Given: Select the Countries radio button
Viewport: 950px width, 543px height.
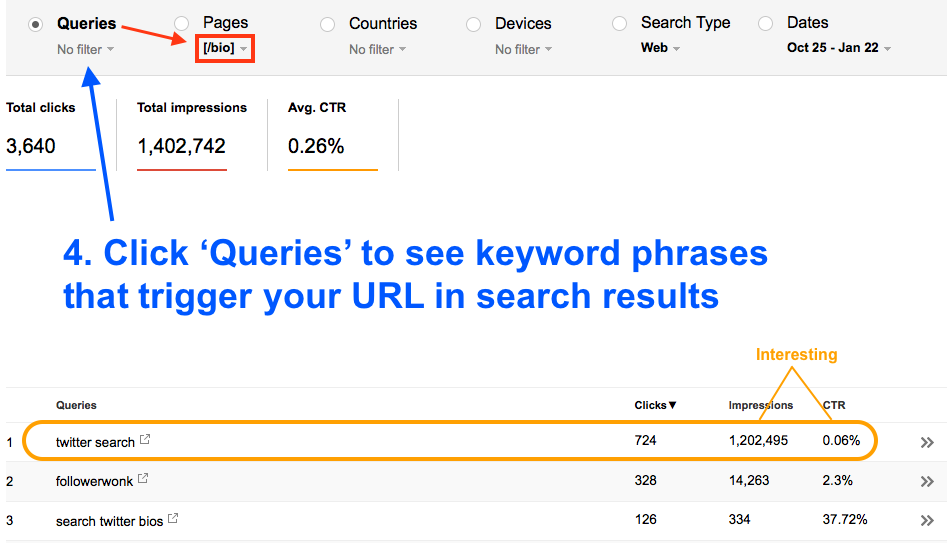Looking at the screenshot, I should [327, 24].
